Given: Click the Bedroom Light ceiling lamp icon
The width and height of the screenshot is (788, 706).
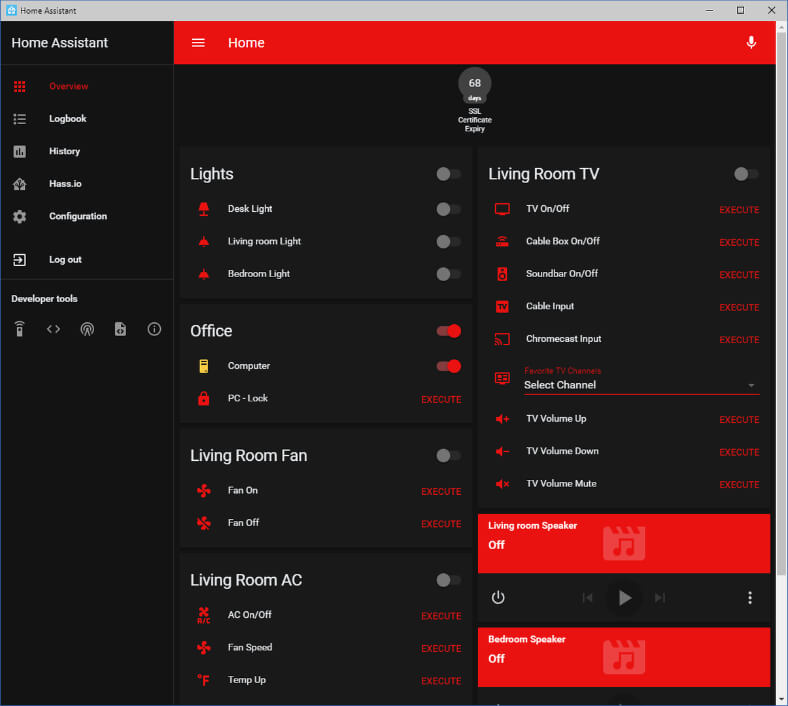Looking at the screenshot, I should coord(204,274).
